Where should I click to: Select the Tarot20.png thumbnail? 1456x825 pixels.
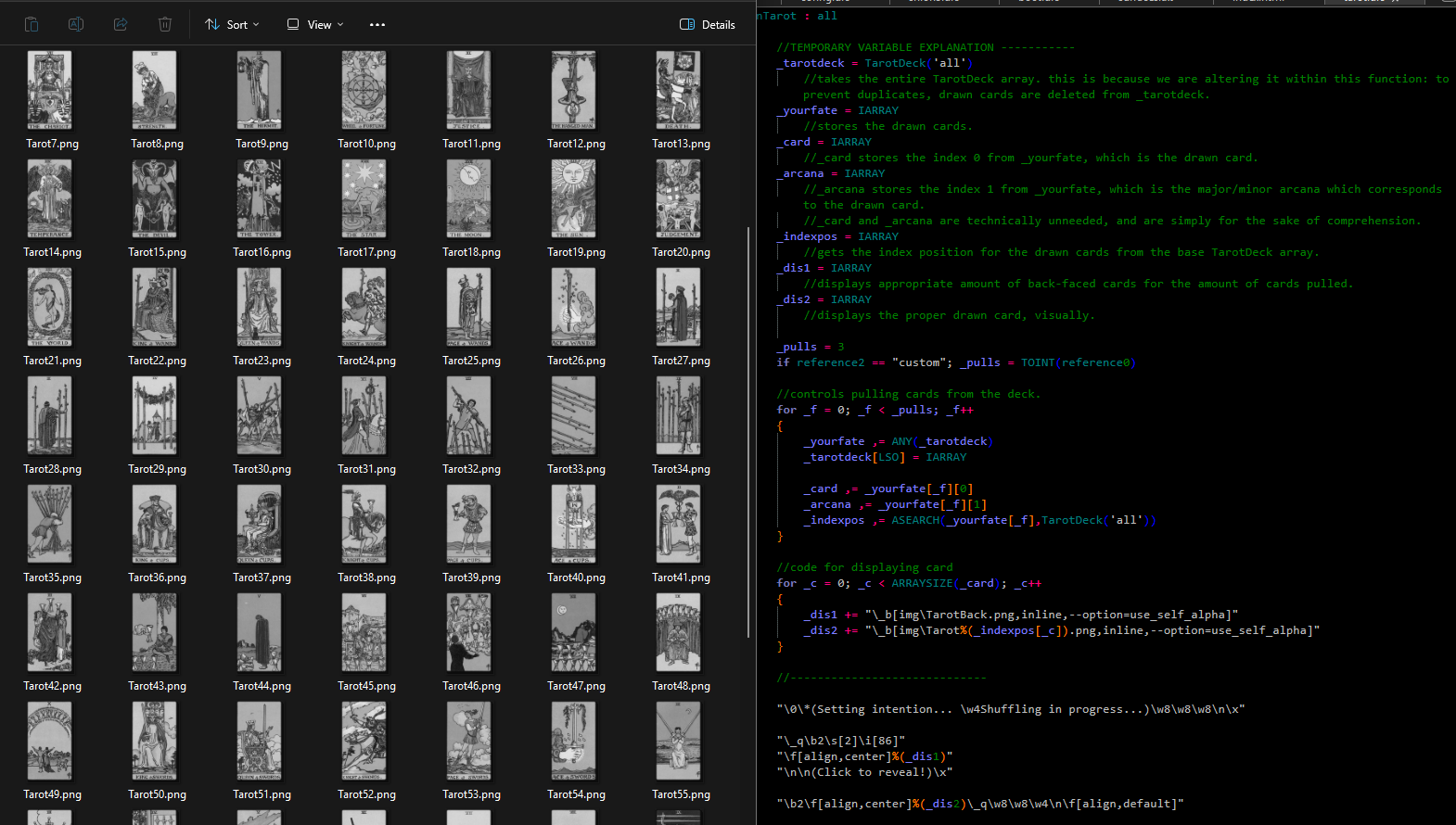679,198
